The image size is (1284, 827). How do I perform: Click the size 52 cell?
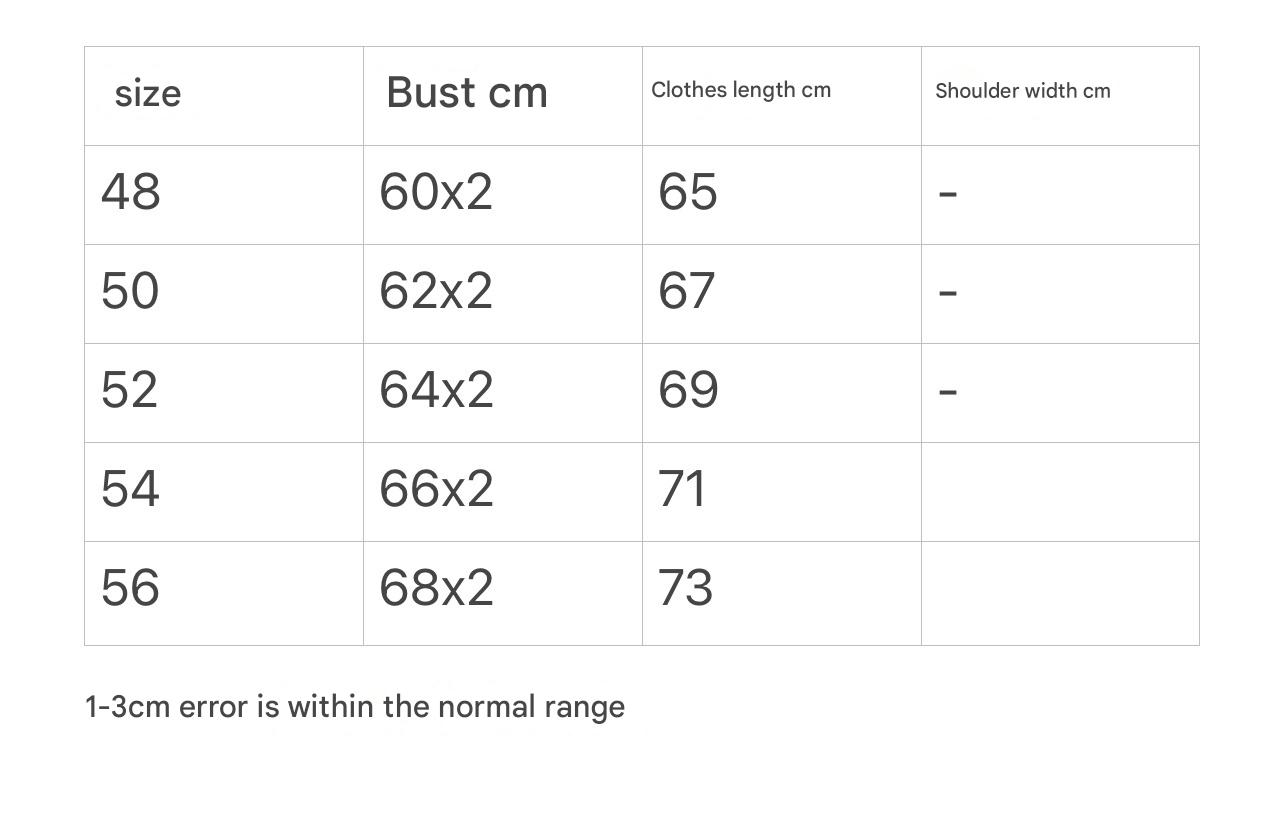[130, 390]
